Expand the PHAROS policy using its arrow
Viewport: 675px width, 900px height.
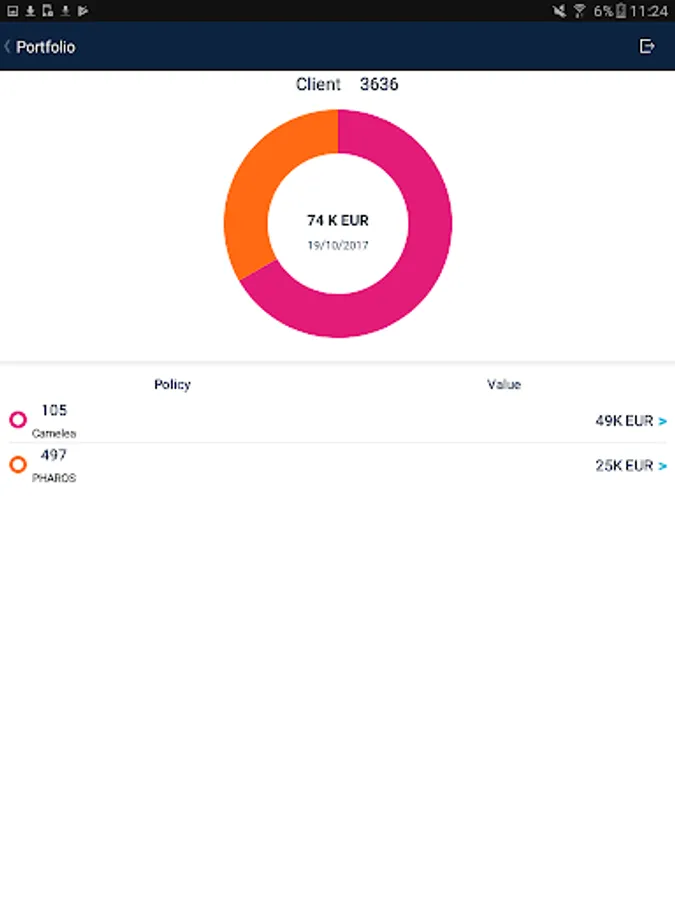[x=663, y=466]
